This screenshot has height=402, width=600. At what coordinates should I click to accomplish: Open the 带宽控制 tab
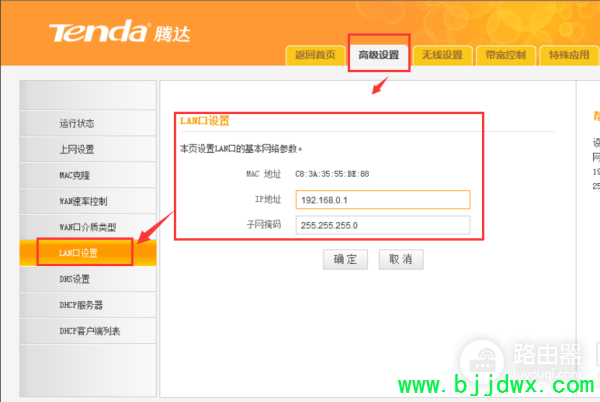pos(505,55)
